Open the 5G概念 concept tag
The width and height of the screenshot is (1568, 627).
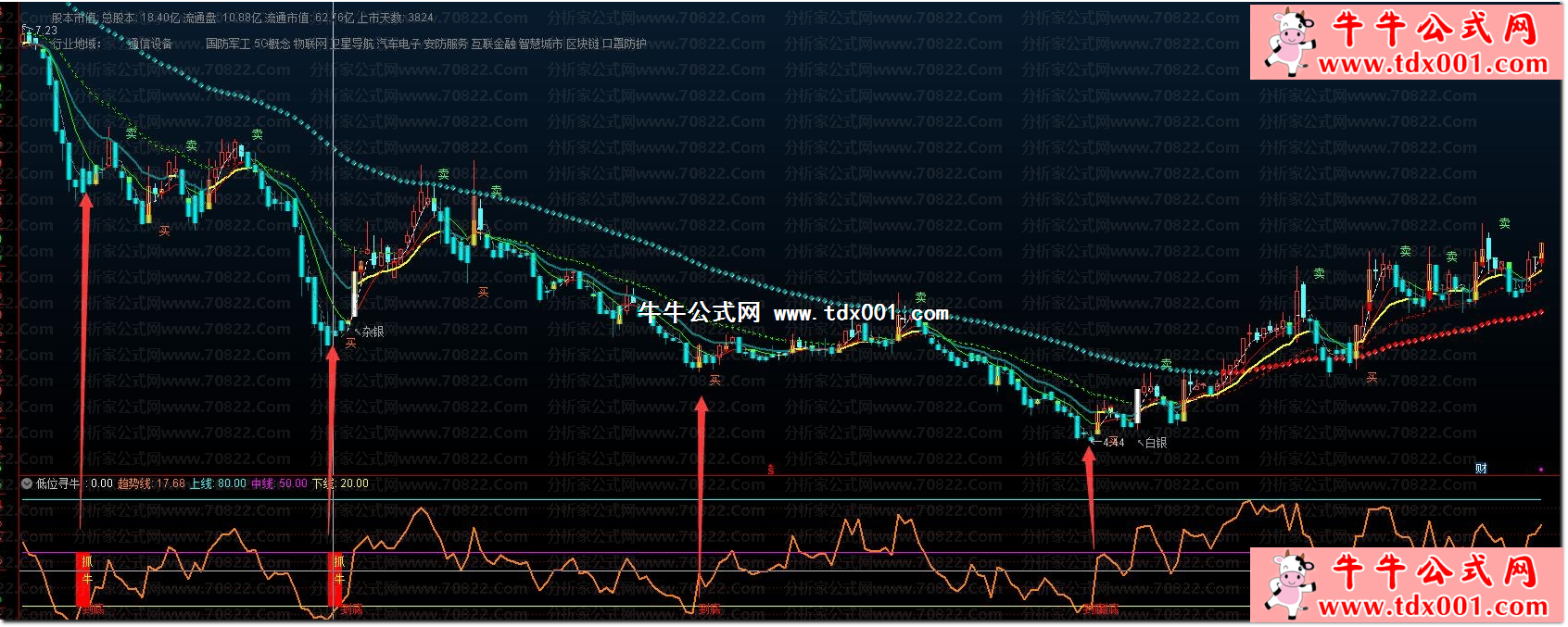pyautogui.click(x=272, y=44)
